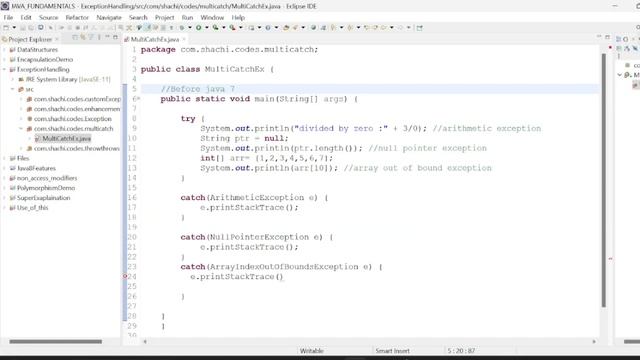Toggle Link with Editor in Project Explorer

click(83, 37)
